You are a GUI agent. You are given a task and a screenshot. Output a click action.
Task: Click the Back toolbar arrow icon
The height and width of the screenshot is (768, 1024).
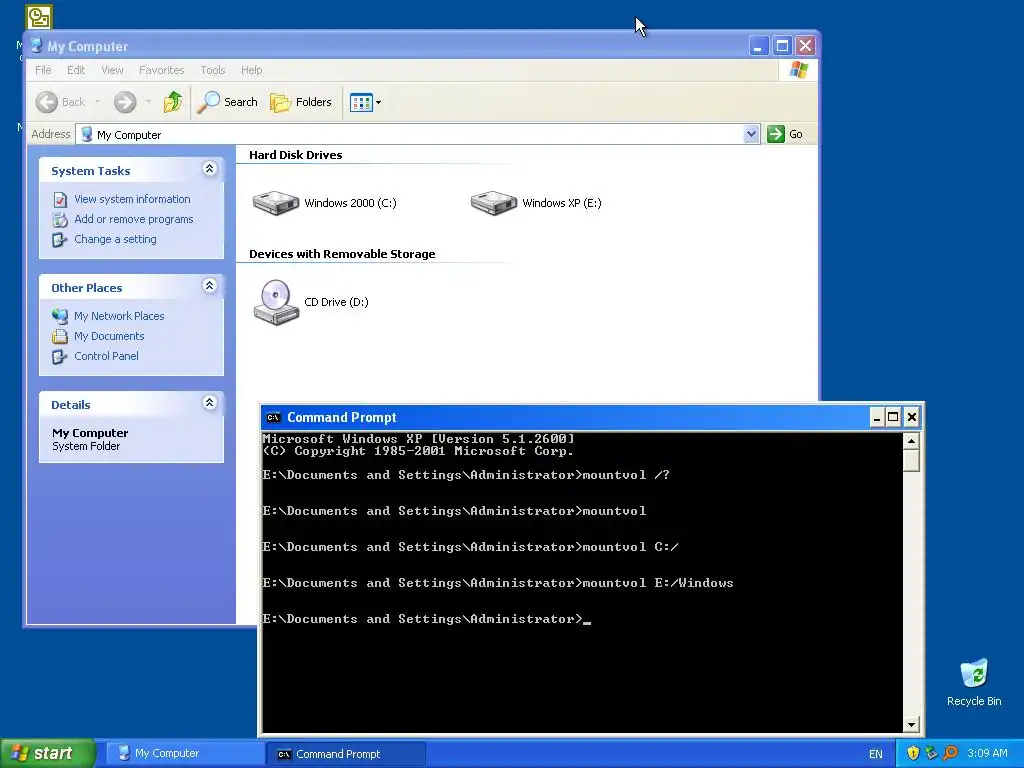click(x=46, y=102)
